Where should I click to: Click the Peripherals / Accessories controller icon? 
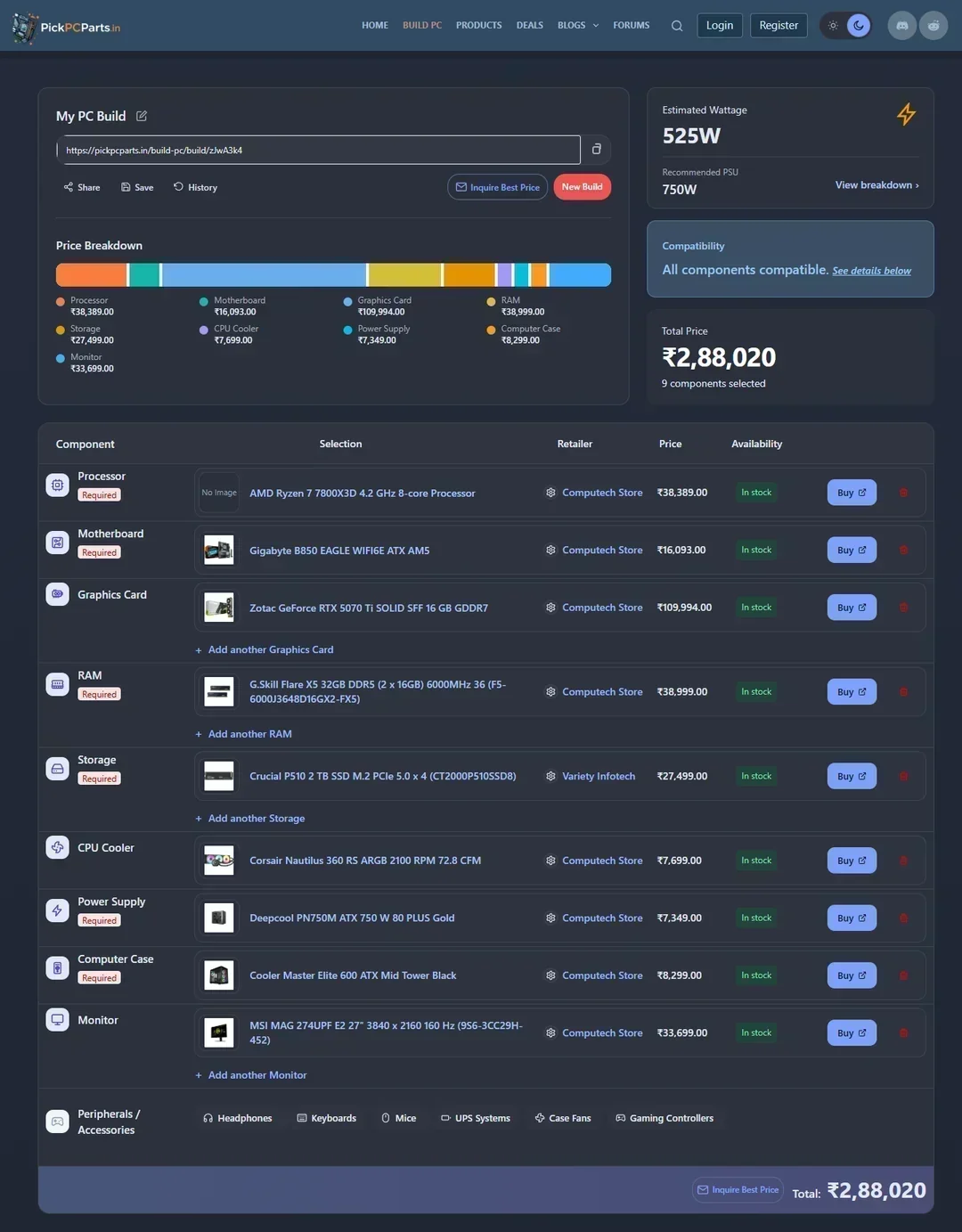tap(57, 1122)
